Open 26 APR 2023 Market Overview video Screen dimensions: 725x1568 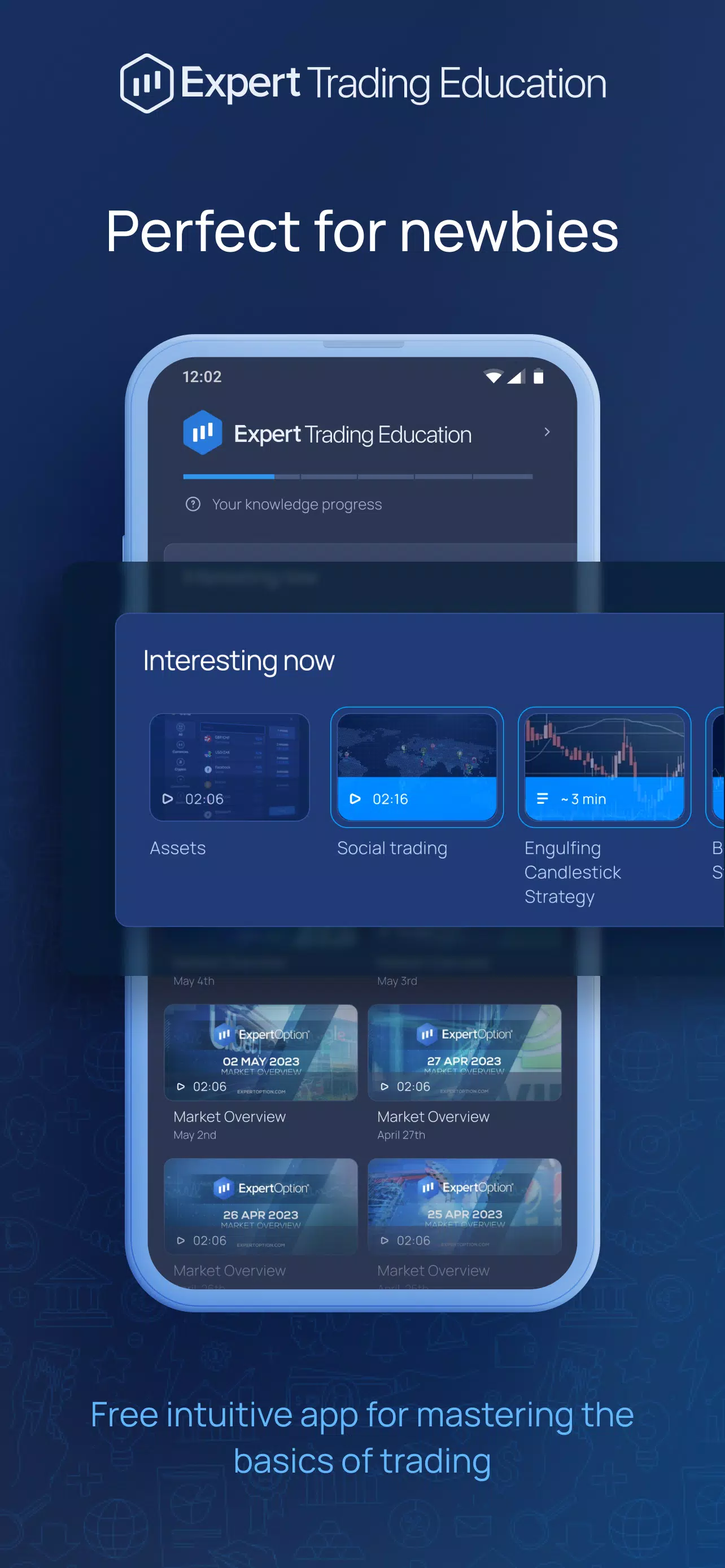point(260,1206)
